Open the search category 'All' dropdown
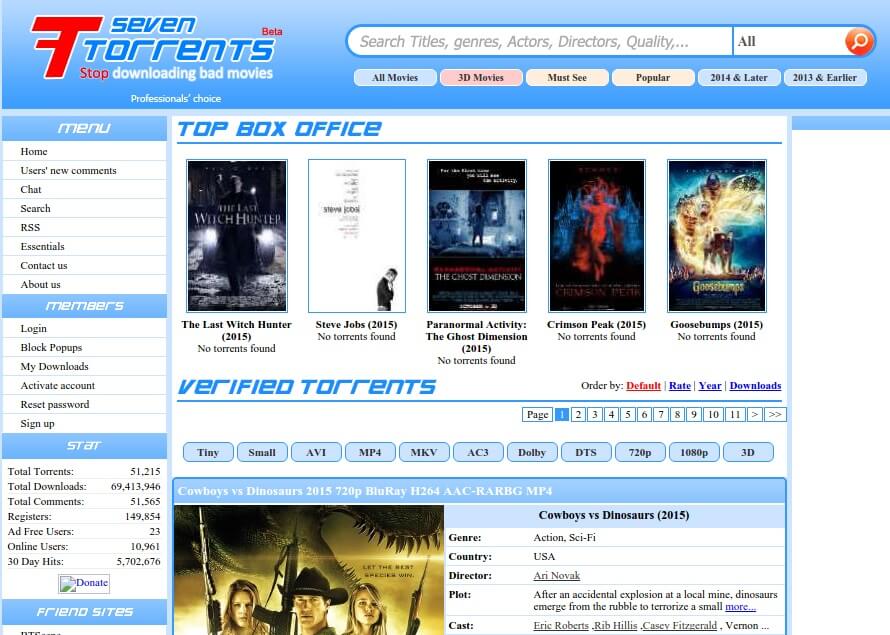 [788, 41]
